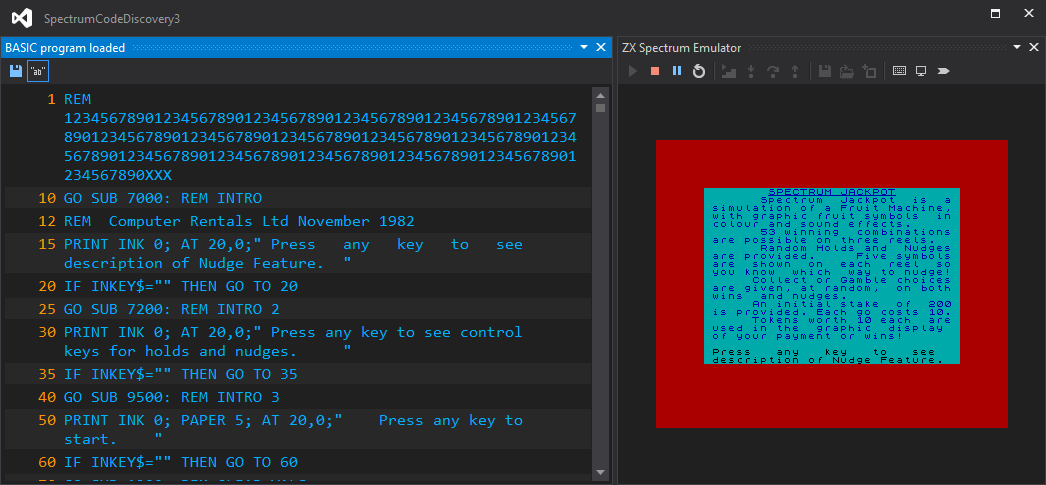Click the step over curved arrow icon

click(773, 71)
